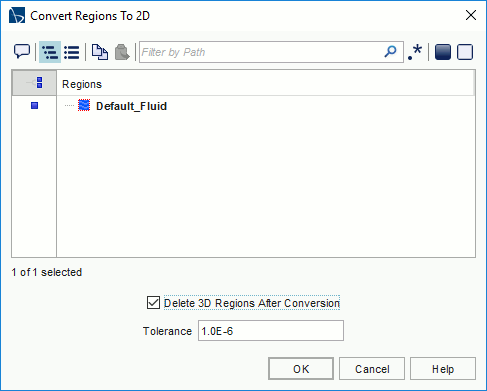Screen dimensions: 487x391
Task: Click the dark blue select-all square
Action: [443, 52]
